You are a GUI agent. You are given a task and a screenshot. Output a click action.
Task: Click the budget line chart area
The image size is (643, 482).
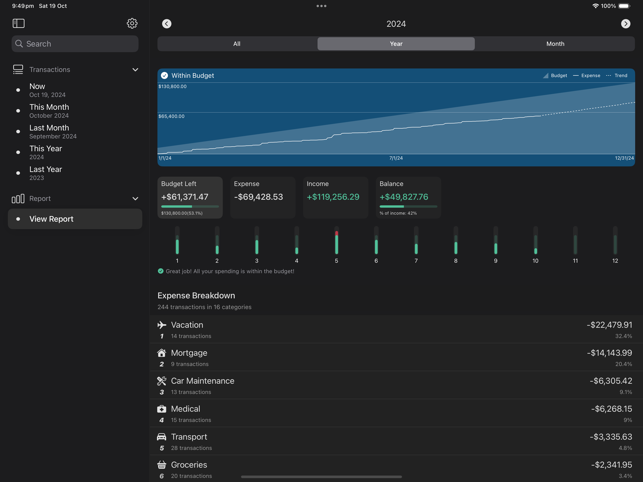(x=396, y=119)
